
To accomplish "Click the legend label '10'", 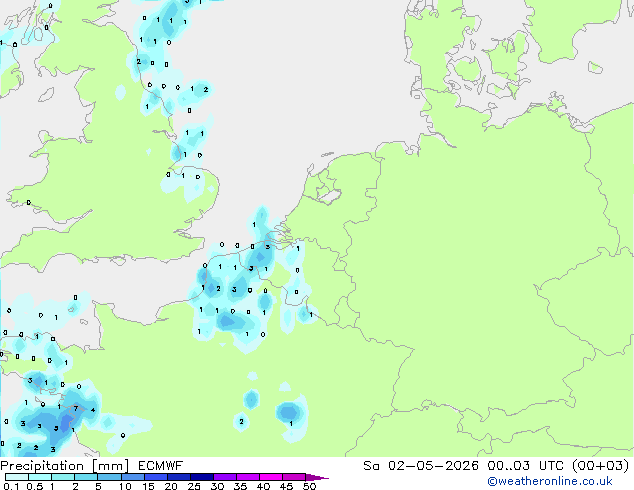I will tap(125, 486).
